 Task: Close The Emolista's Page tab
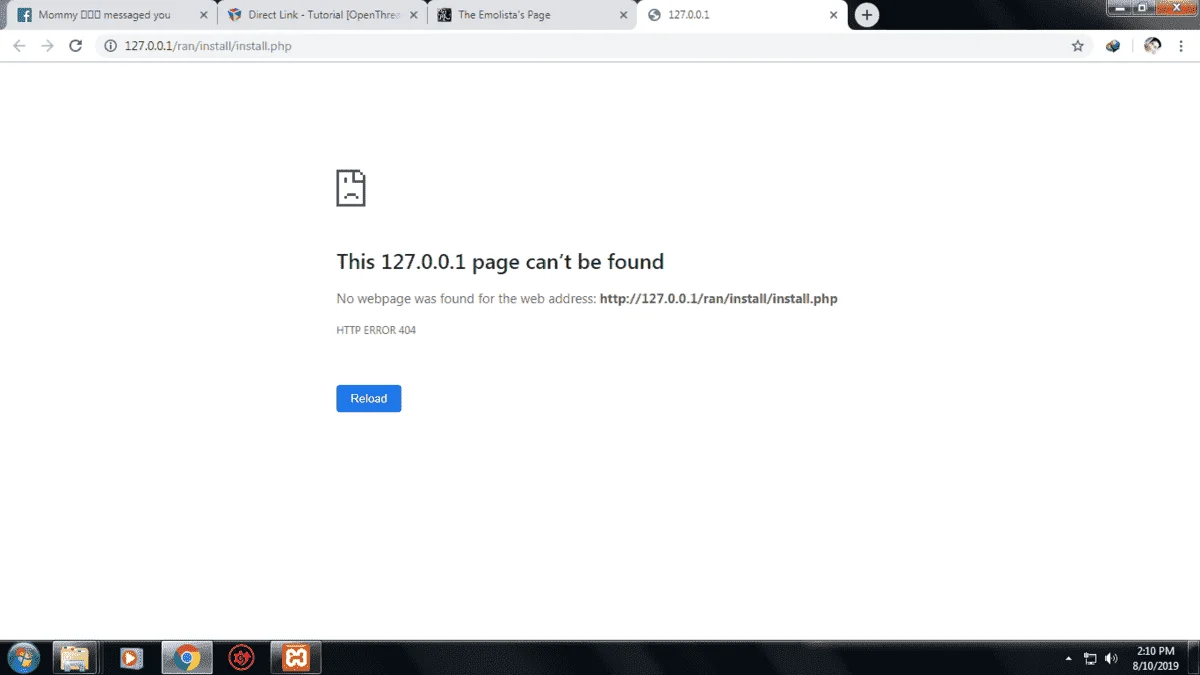(624, 15)
